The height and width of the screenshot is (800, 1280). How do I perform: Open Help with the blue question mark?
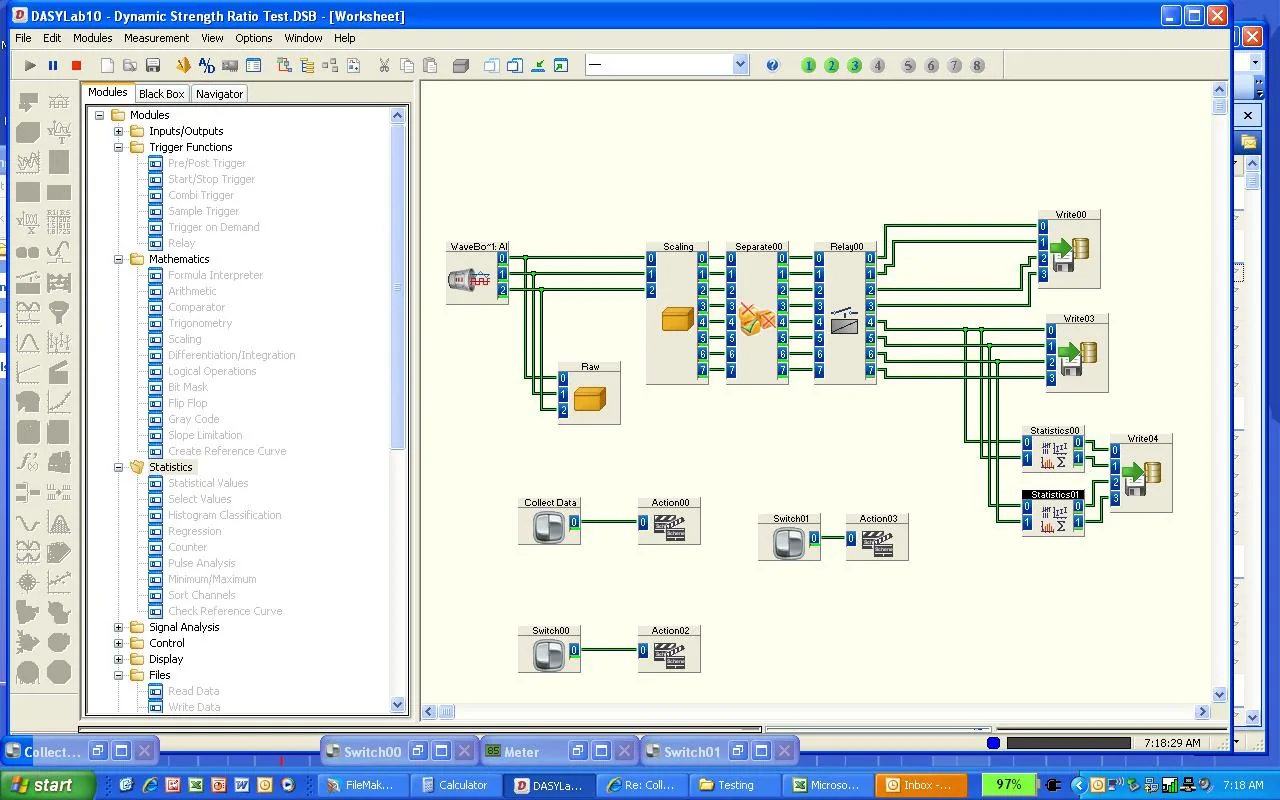[x=772, y=66]
